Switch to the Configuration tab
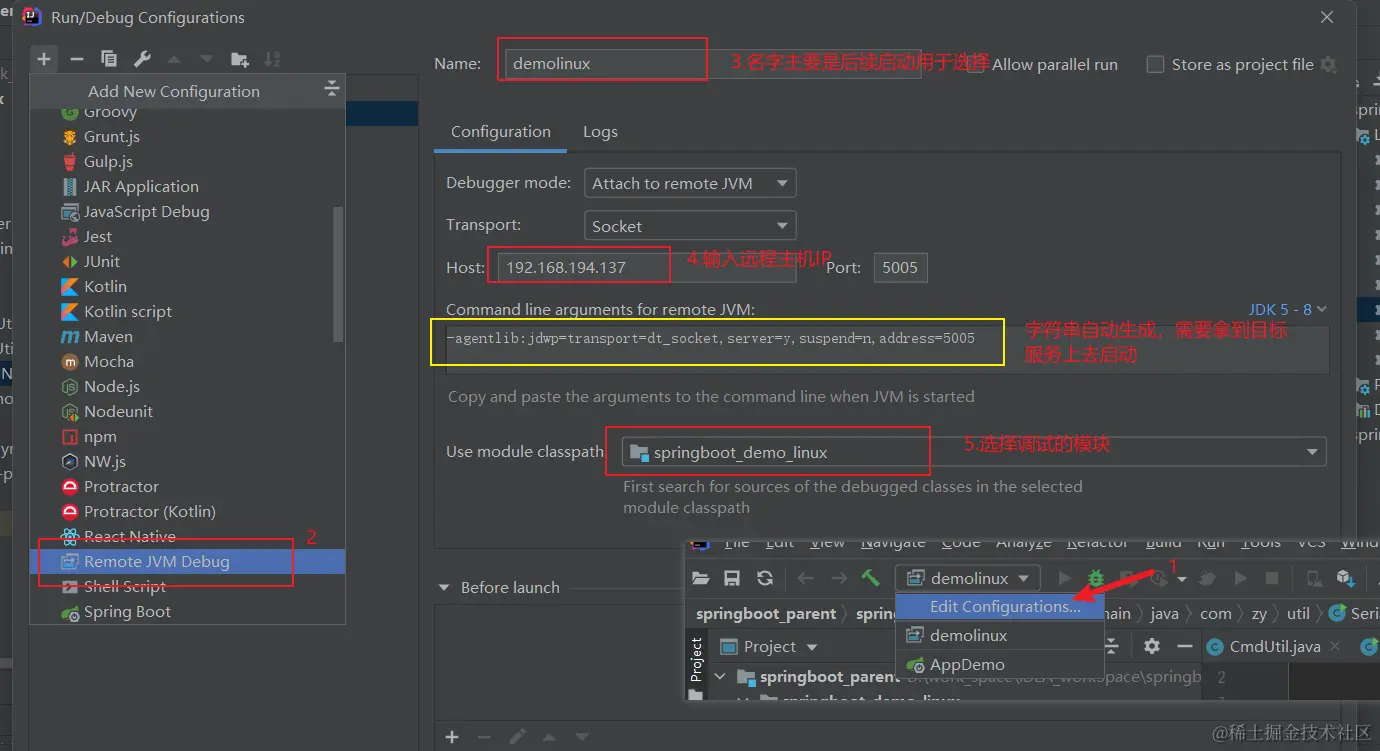The width and height of the screenshot is (1380, 751). (x=500, y=132)
